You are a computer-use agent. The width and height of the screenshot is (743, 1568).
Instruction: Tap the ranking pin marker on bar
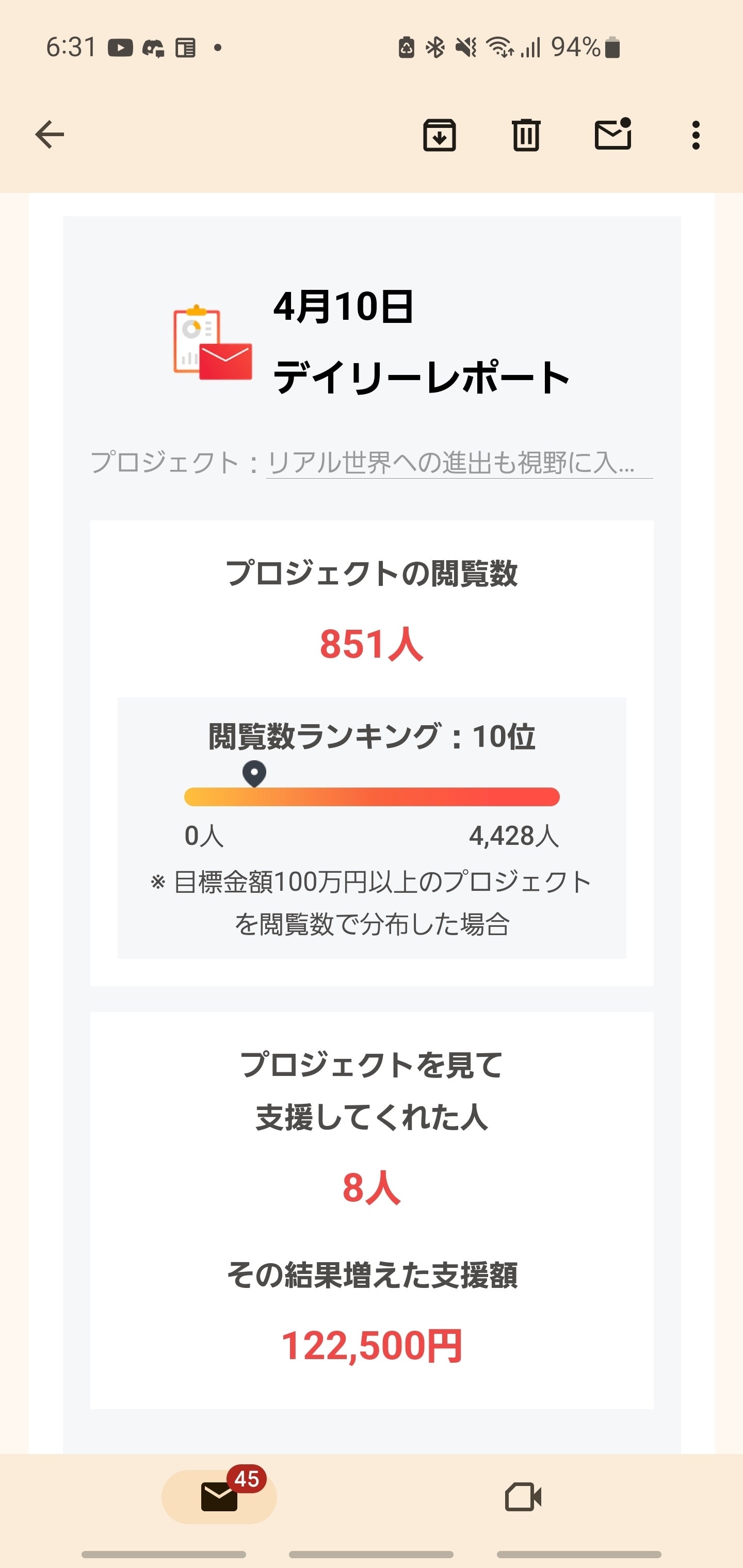(254, 773)
